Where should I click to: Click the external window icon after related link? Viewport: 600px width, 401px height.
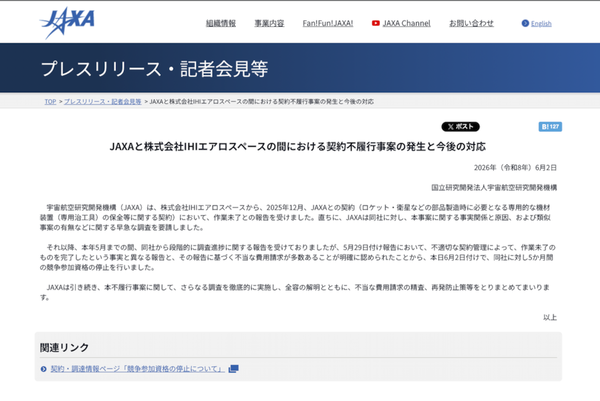pyautogui.click(x=233, y=369)
